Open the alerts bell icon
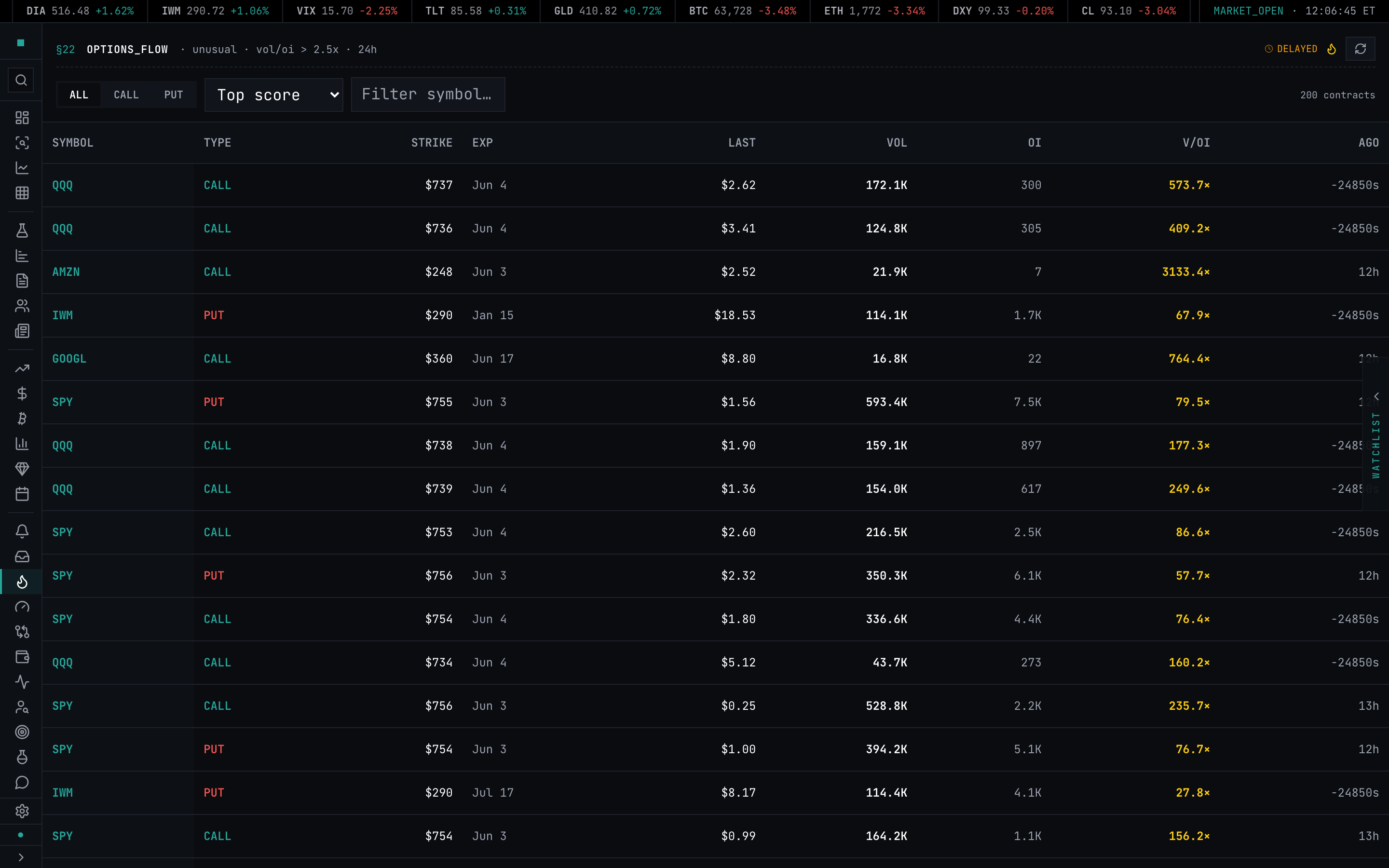The image size is (1389, 868). click(x=22, y=531)
